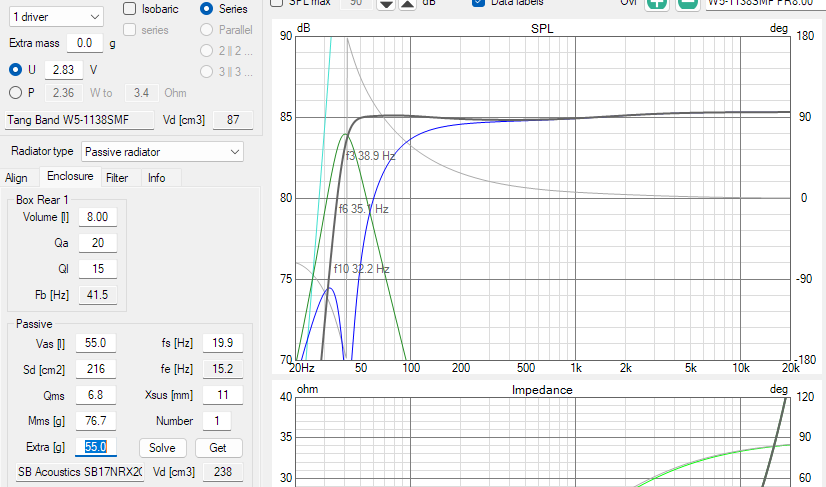
Task: Click the green plus overlay add button
Action: click(x=656, y=4)
